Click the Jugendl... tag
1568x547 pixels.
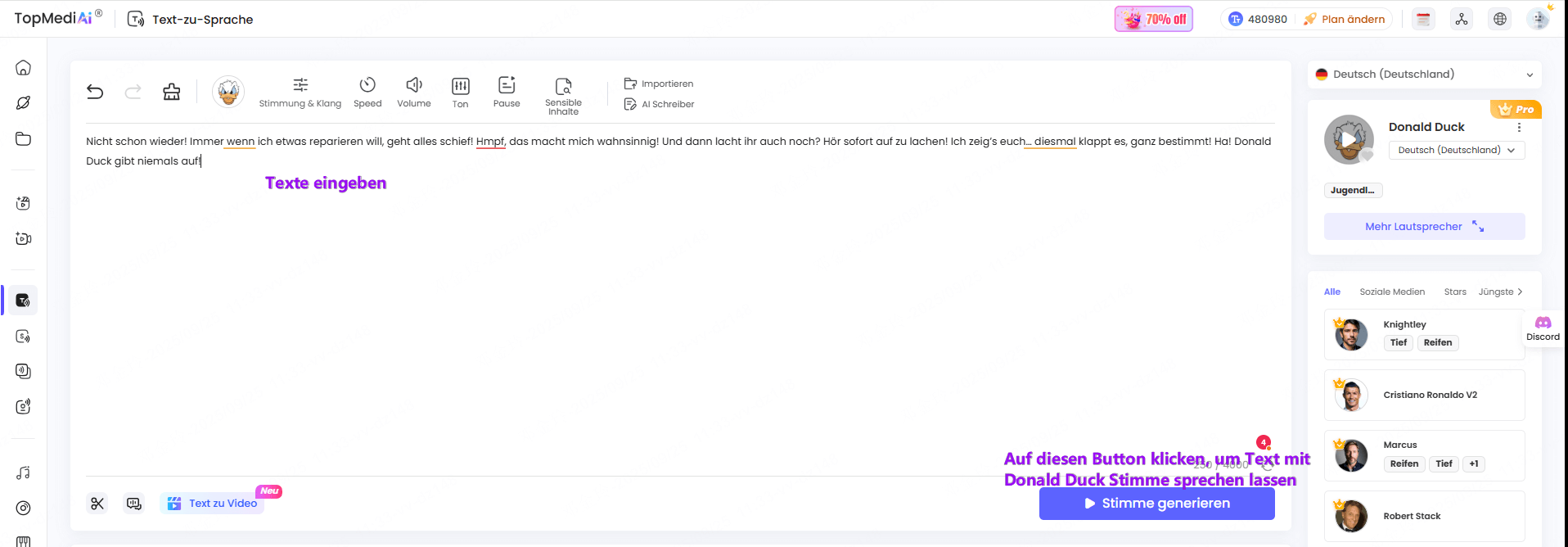(x=1353, y=190)
